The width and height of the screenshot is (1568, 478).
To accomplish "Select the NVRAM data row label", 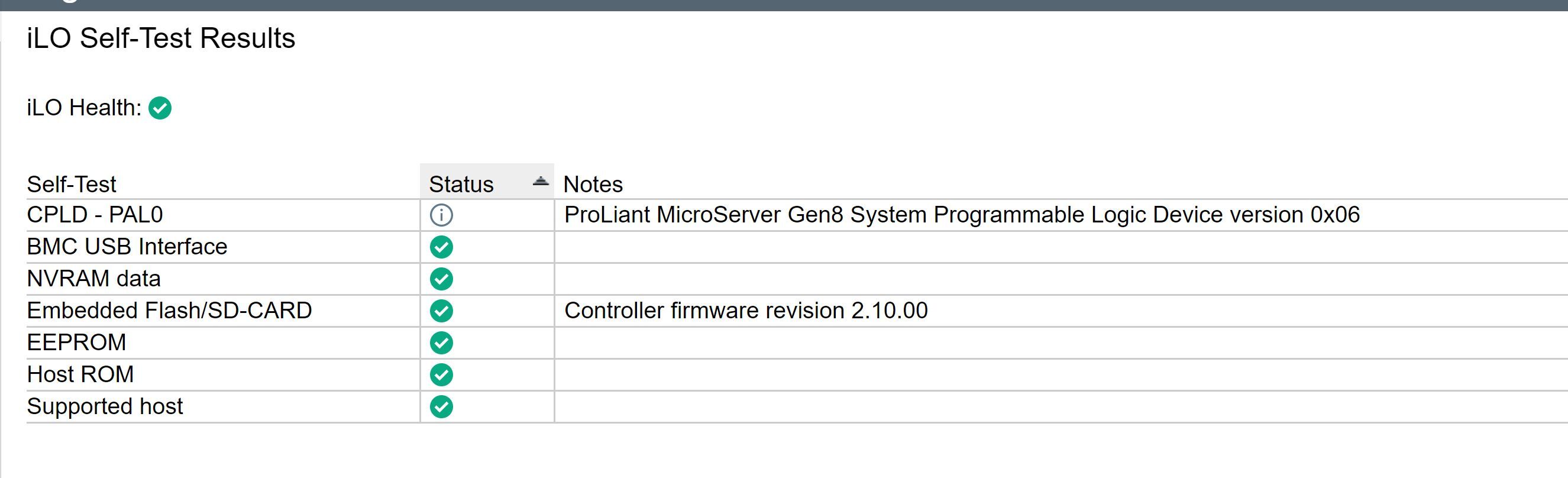I will coord(93,278).
